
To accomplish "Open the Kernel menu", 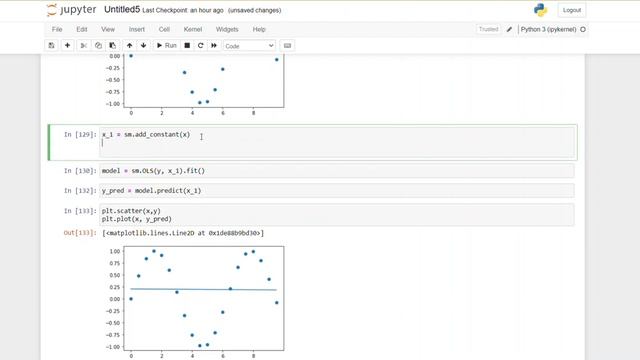I will coord(193,29).
